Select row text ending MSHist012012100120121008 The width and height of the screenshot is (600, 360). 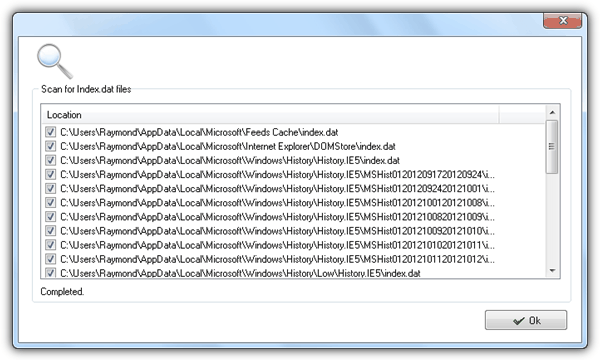[x=277, y=203]
